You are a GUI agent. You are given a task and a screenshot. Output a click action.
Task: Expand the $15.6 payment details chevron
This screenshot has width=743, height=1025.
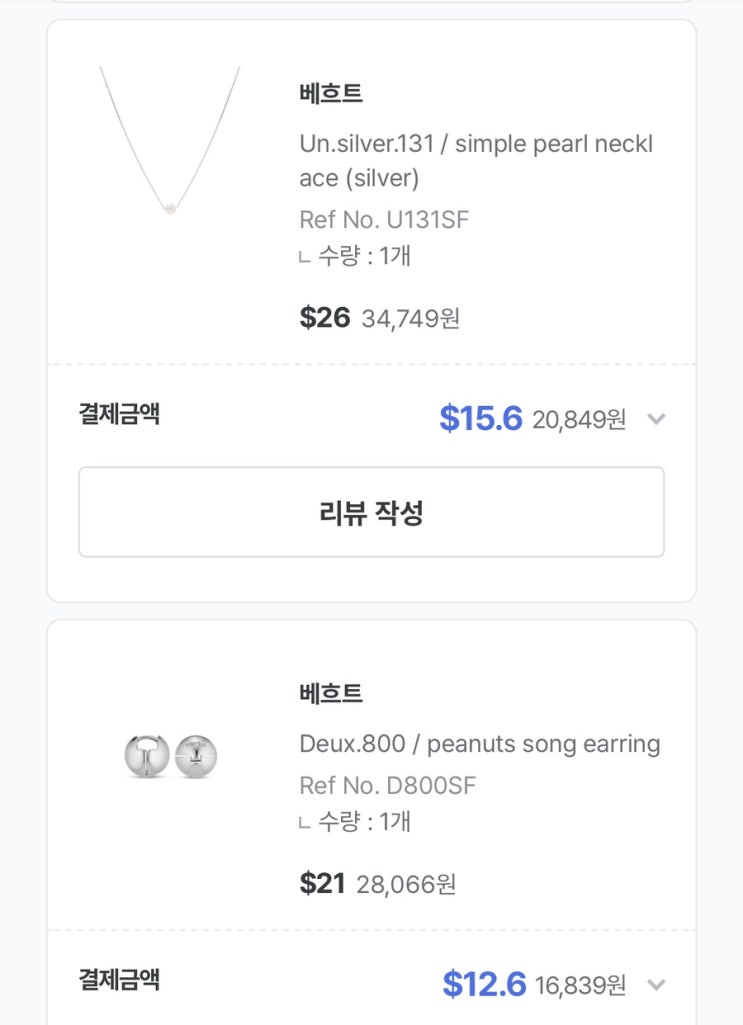[x=656, y=419]
